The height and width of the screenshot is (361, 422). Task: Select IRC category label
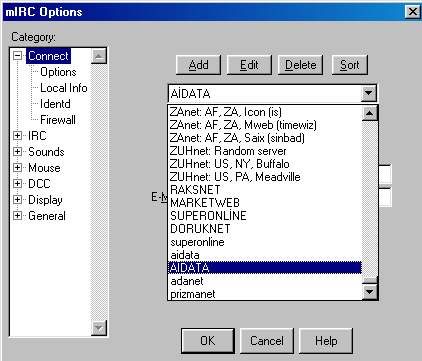click(x=37, y=136)
